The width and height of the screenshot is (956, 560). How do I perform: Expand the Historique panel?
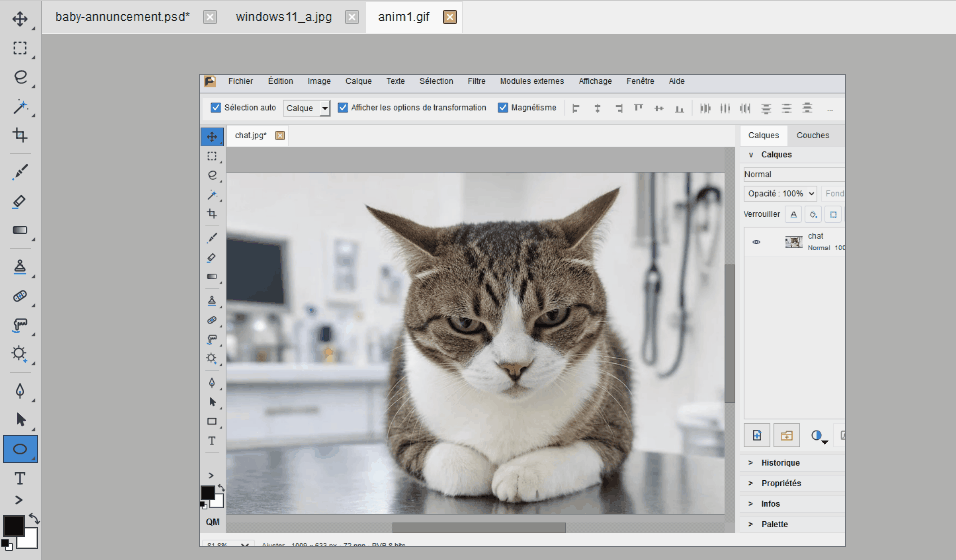click(751, 463)
